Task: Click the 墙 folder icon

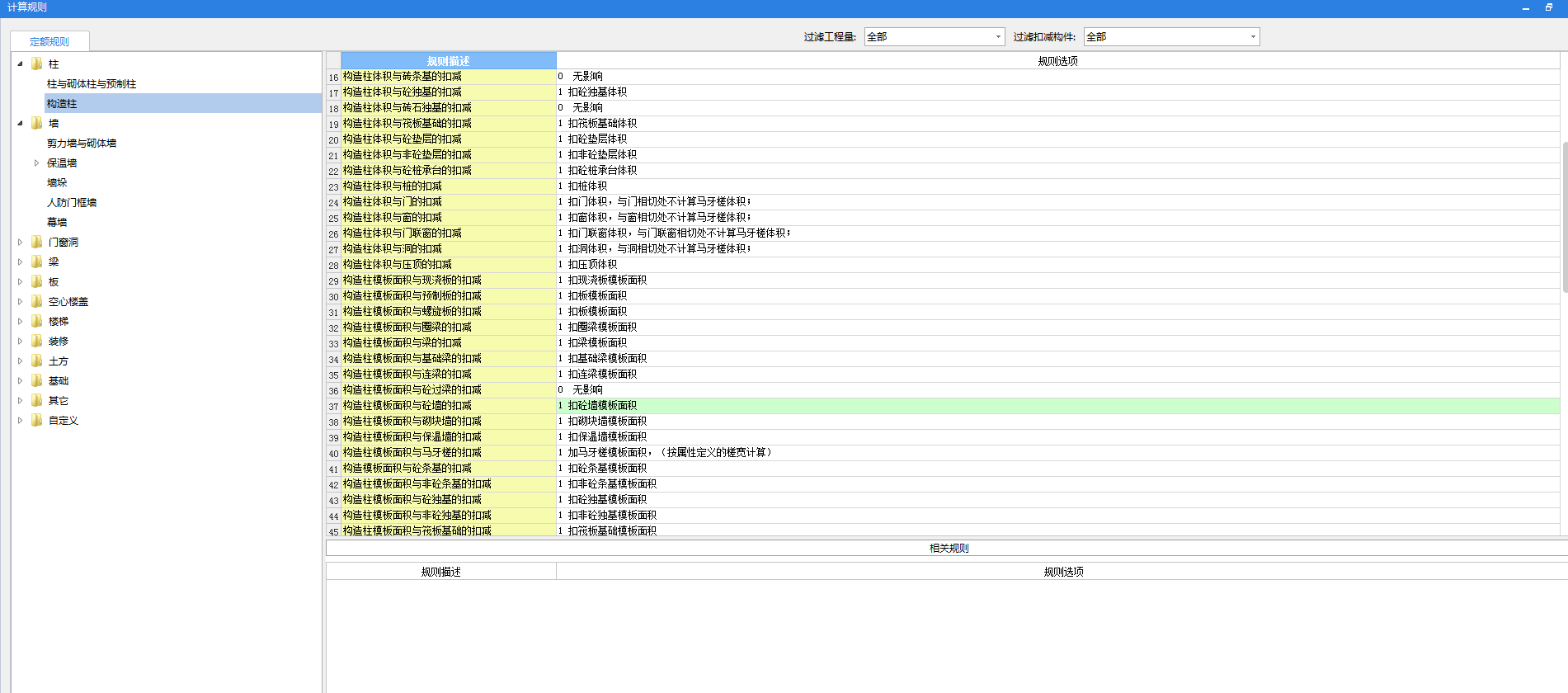Action: [36, 123]
